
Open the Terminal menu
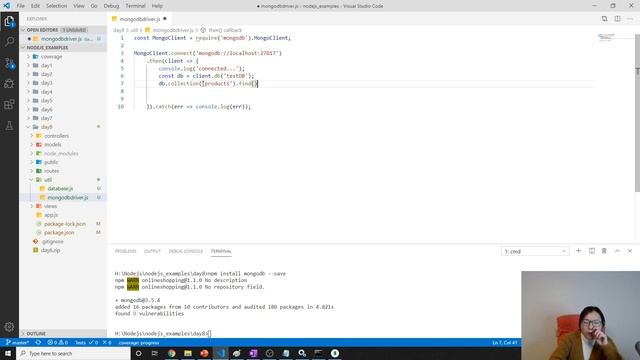(x=136, y=6)
